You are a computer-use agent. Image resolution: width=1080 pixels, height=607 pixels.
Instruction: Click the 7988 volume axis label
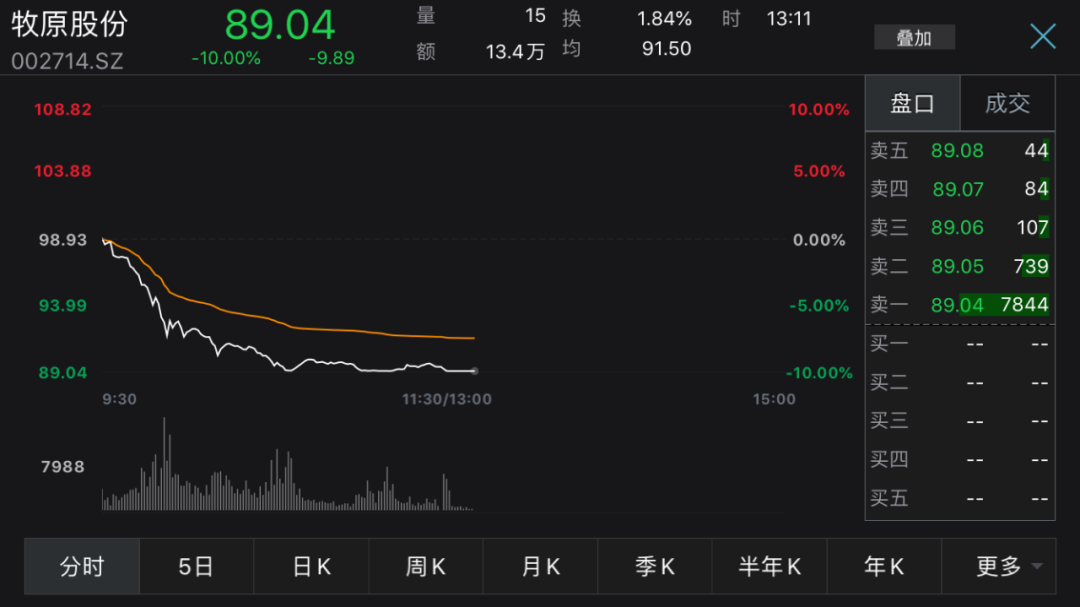(63, 466)
